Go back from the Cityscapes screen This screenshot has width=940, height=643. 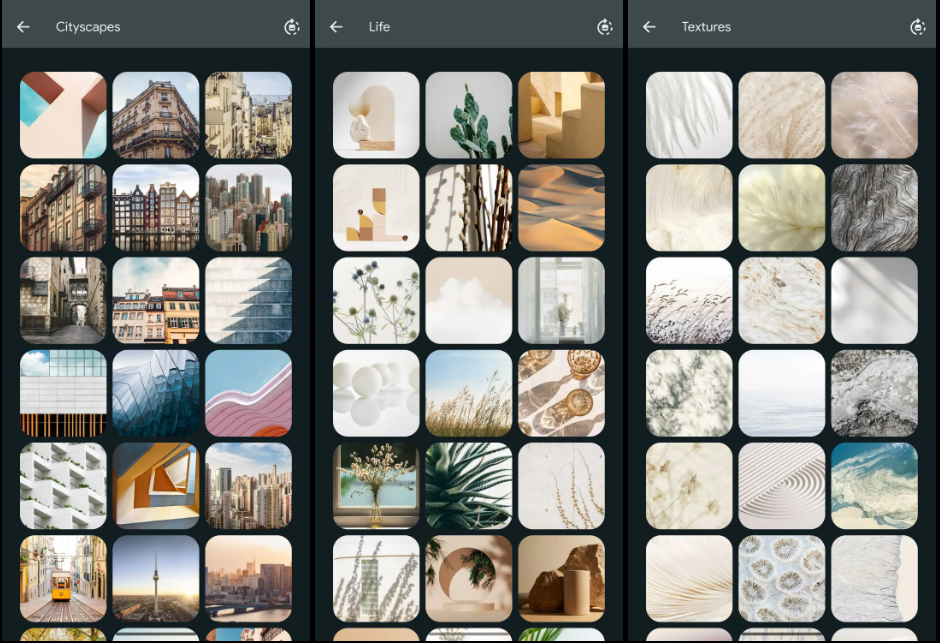(x=23, y=27)
